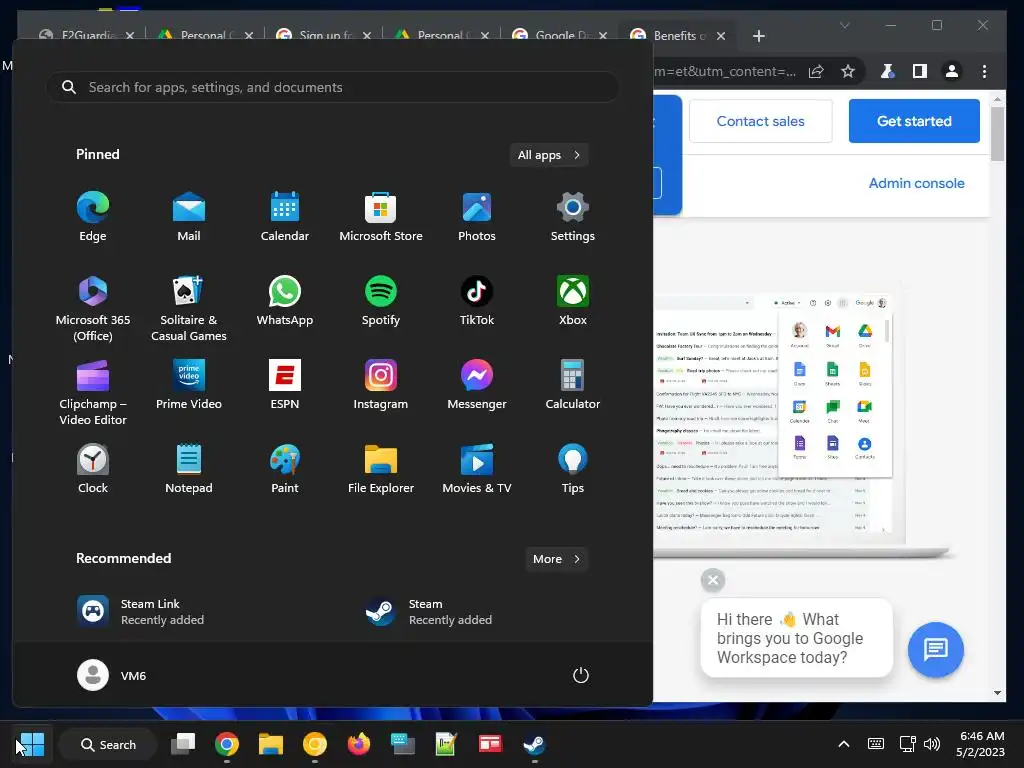
Task: Open TikTok app
Action: tap(477, 300)
